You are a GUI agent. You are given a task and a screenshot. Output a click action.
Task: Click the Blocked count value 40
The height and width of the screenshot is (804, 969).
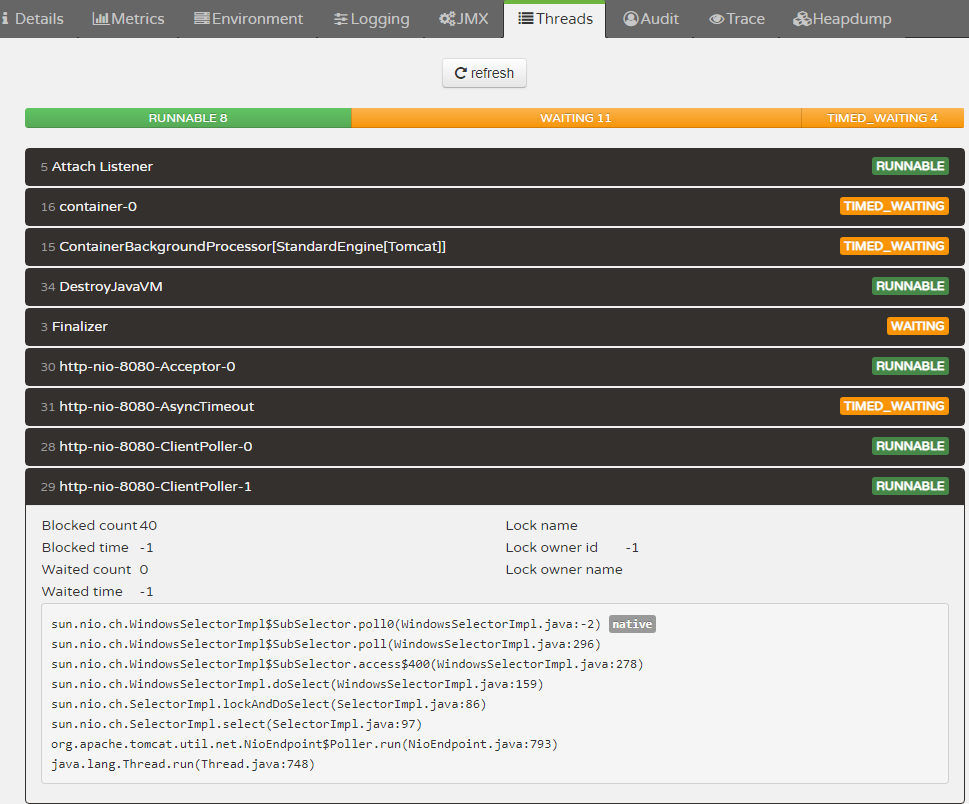point(148,525)
